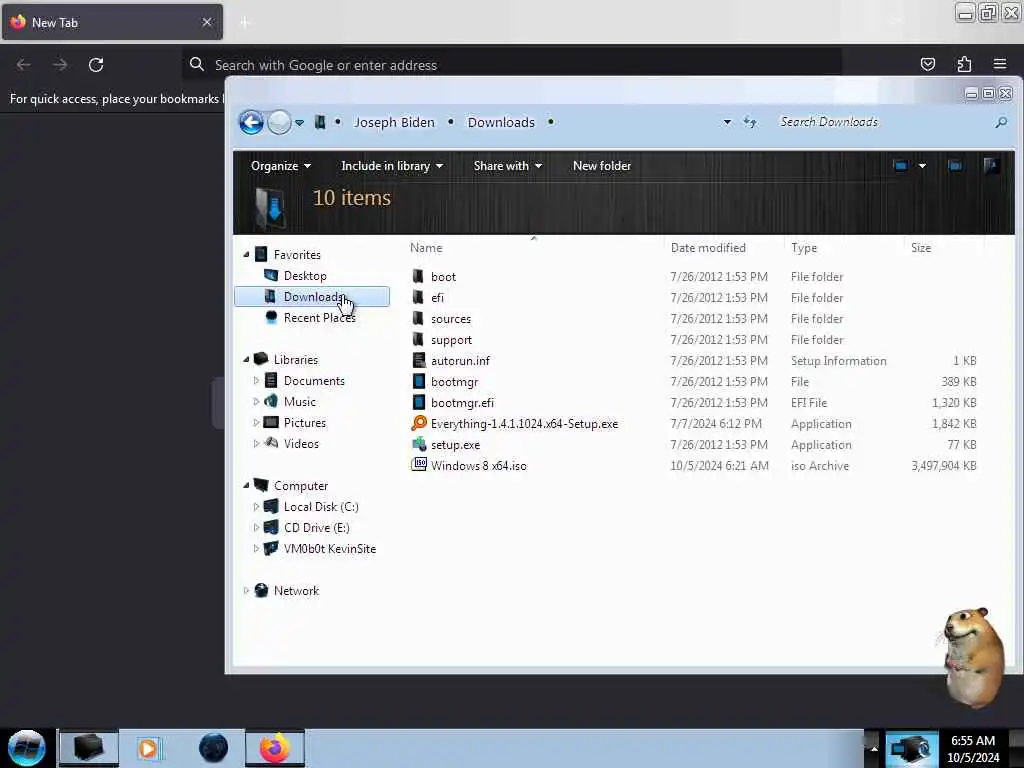The height and width of the screenshot is (768, 1024).
Task: Collapse the Libraries group
Action: [x=246, y=359]
